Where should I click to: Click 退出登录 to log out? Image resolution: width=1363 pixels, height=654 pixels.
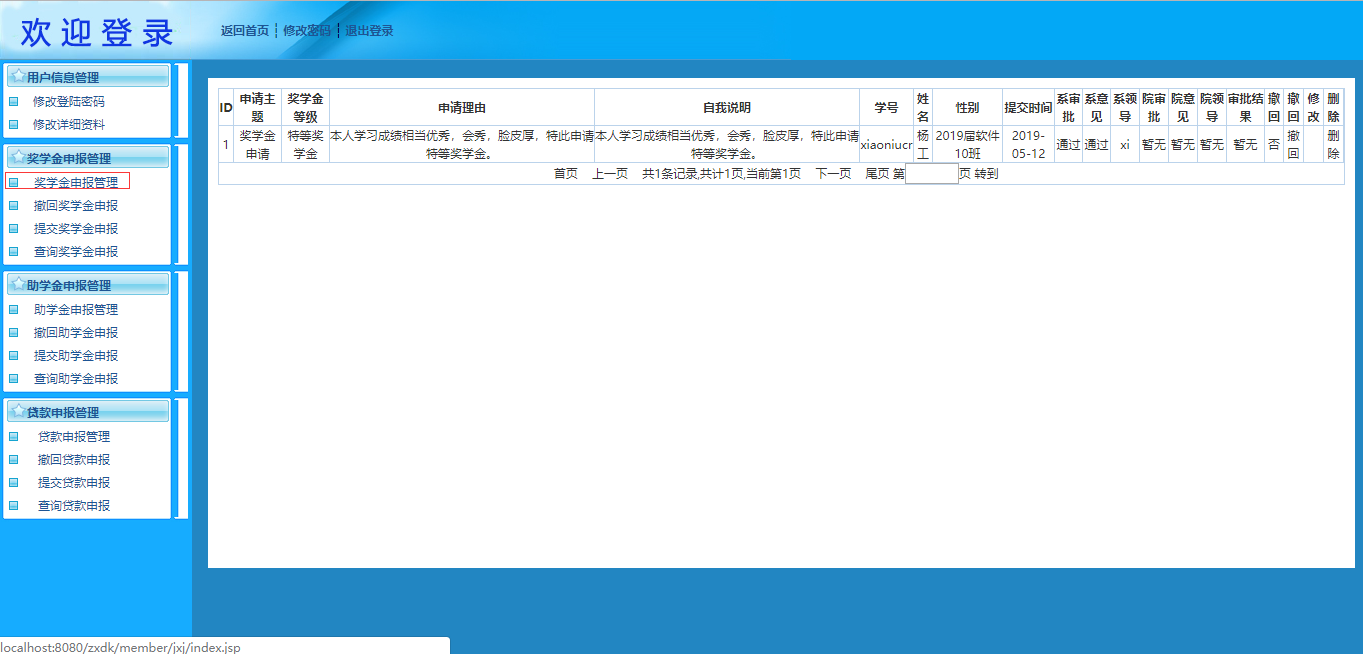(369, 31)
